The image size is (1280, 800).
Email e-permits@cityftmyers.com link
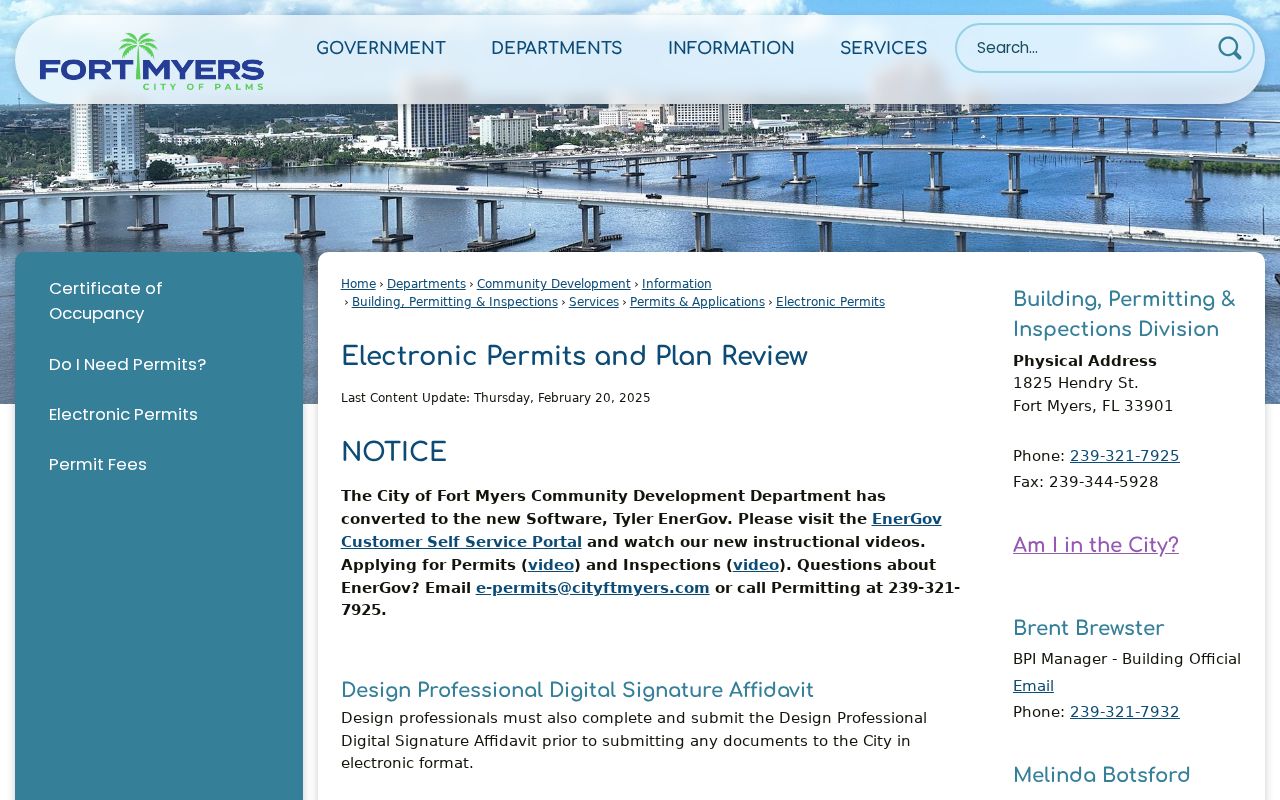click(x=592, y=588)
